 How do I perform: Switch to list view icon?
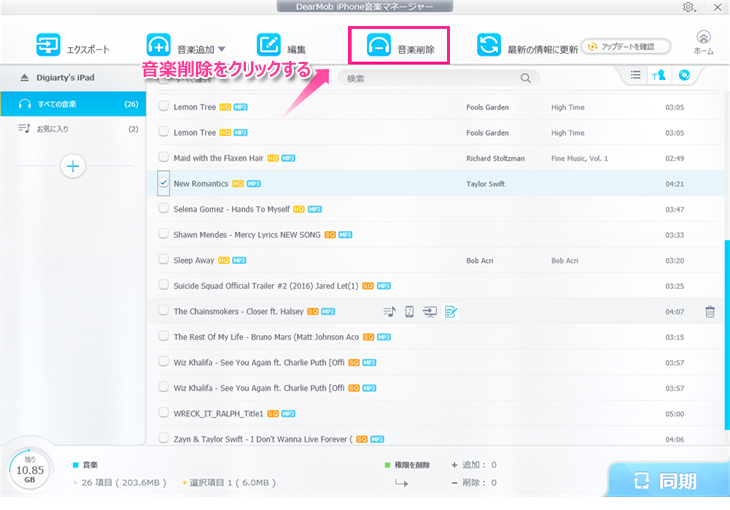point(635,75)
